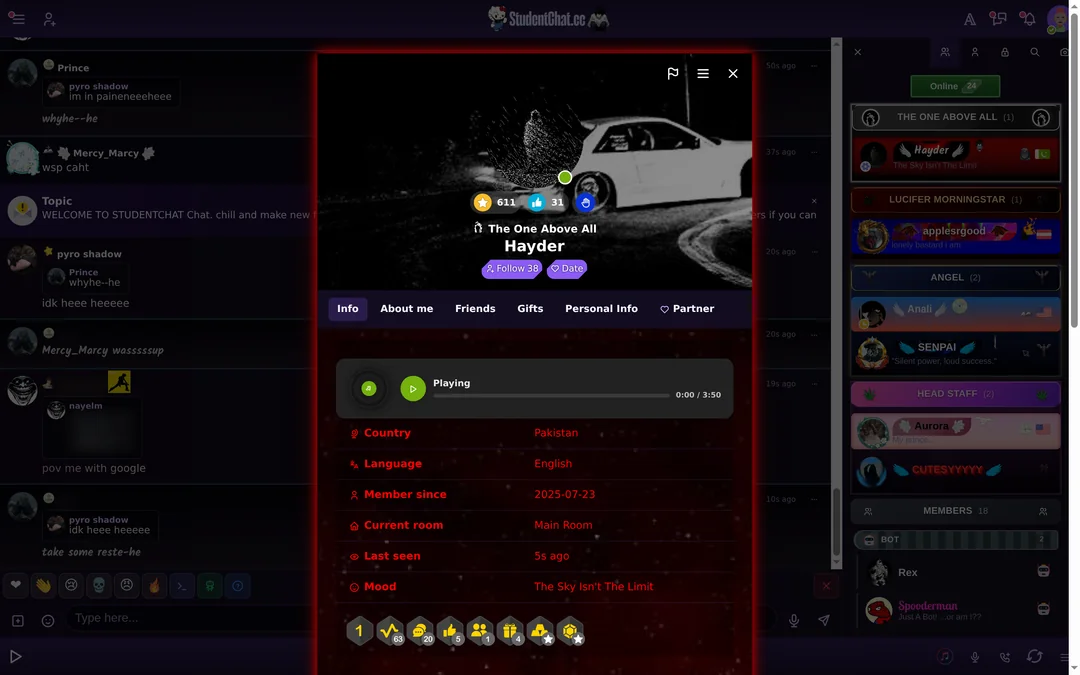
Task: Click the send message arrow icon
Action: point(824,620)
